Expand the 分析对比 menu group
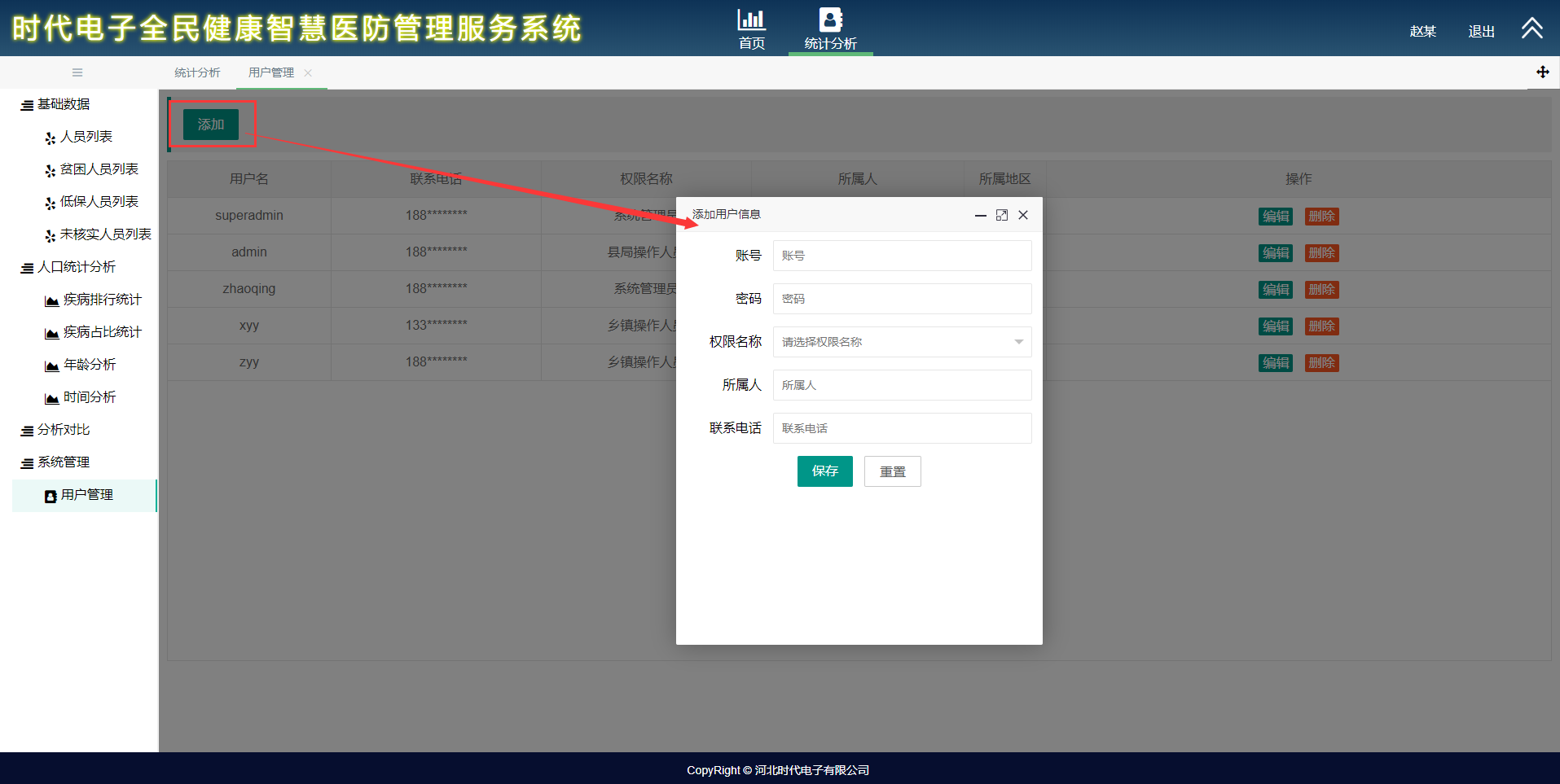The image size is (1560, 784). (x=64, y=430)
